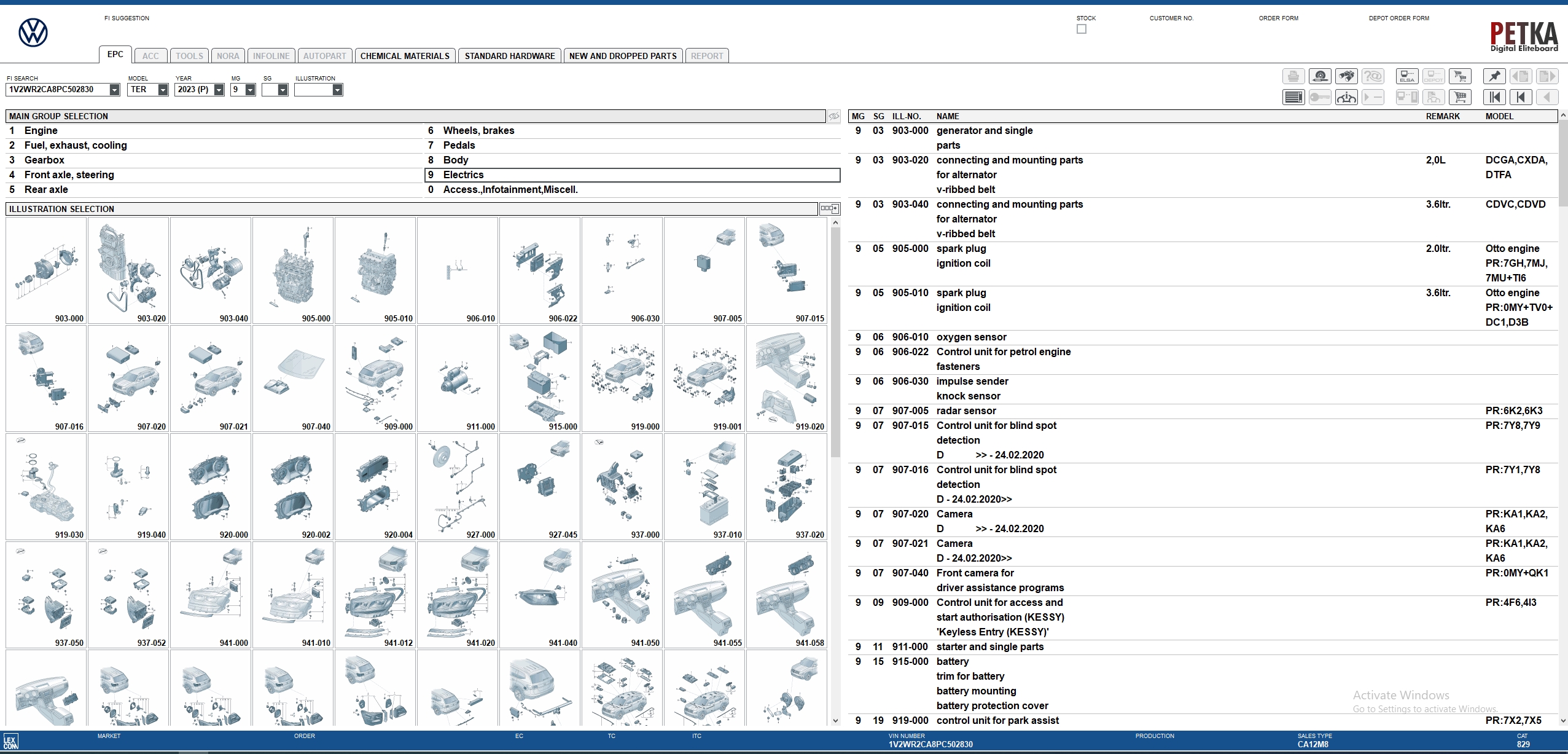
Task: Open NEW AND DROPPED PARTS tab
Action: click(x=623, y=56)
